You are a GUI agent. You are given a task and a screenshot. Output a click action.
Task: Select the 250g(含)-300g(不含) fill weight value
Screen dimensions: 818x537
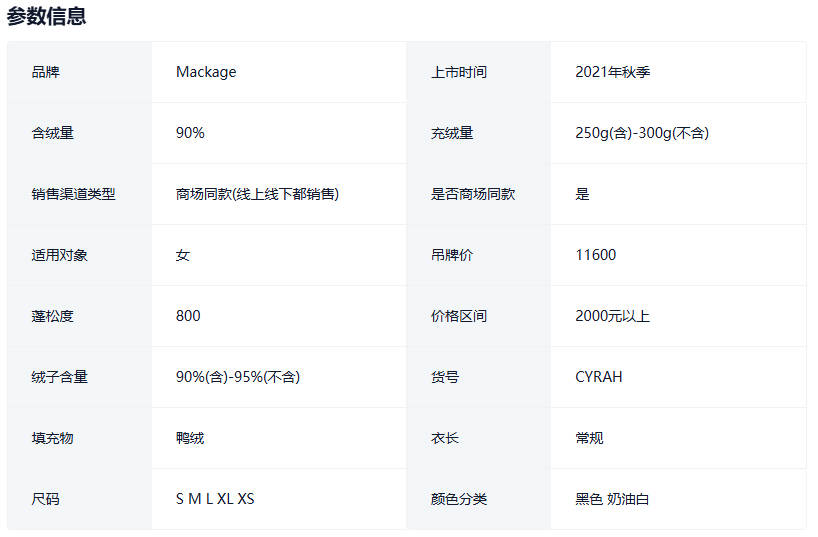coord(641,133)
